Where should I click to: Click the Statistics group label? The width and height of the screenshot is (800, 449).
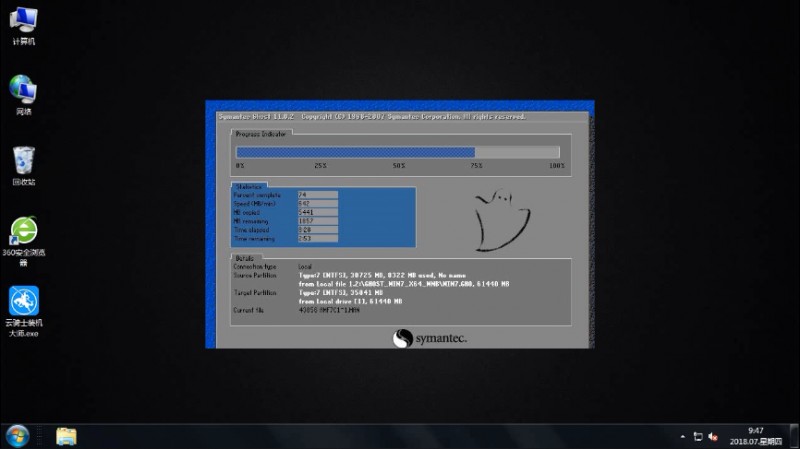[x=248, y=187]
